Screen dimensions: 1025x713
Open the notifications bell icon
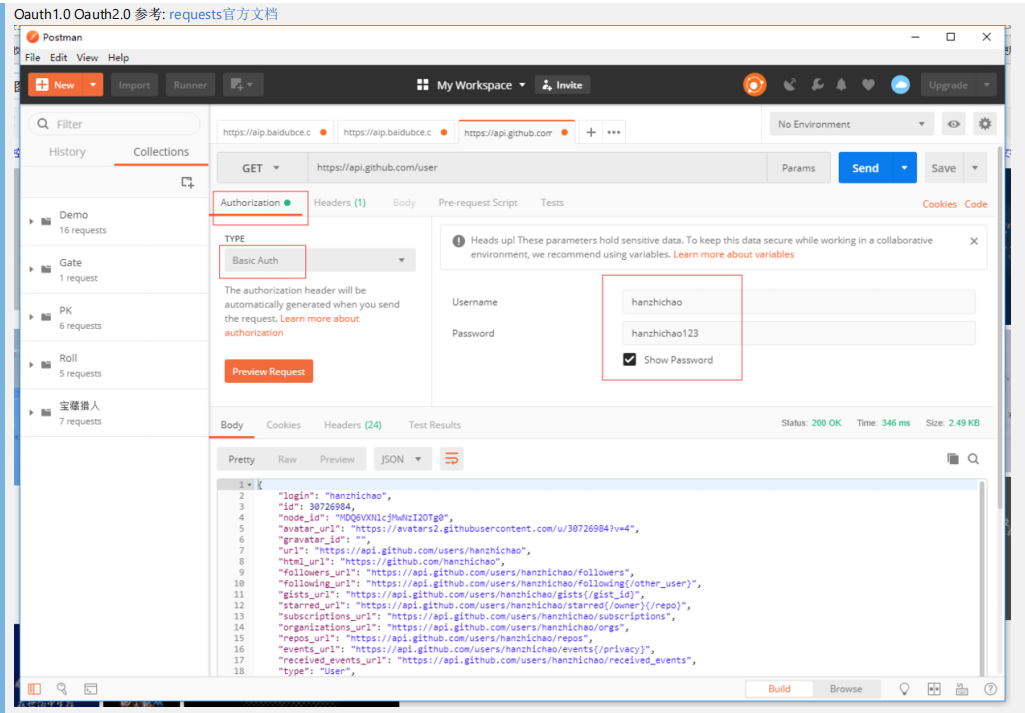[x=841, y=85]
